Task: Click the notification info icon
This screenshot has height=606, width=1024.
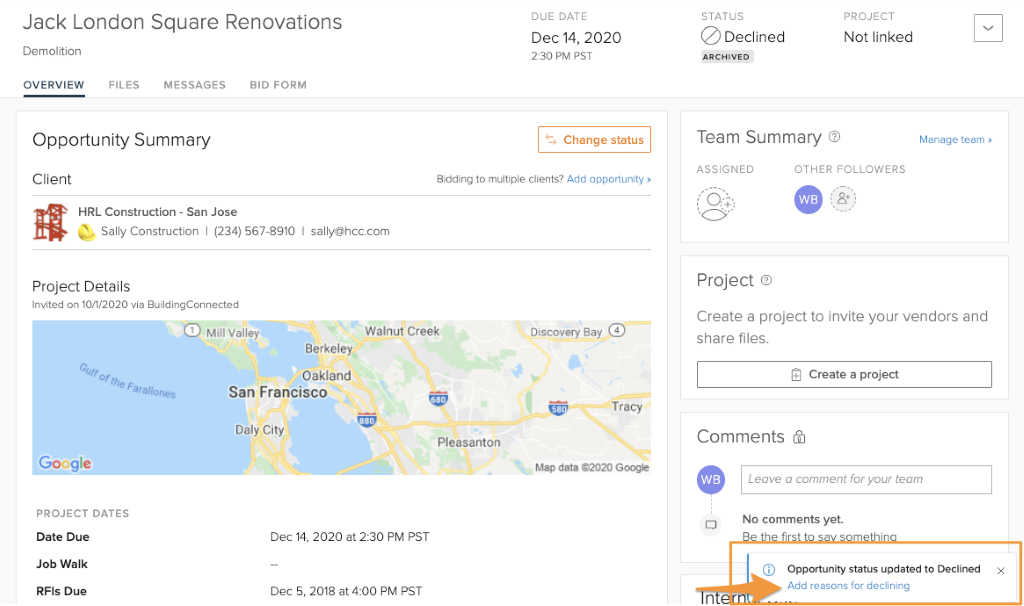Action: click(769, 569)
